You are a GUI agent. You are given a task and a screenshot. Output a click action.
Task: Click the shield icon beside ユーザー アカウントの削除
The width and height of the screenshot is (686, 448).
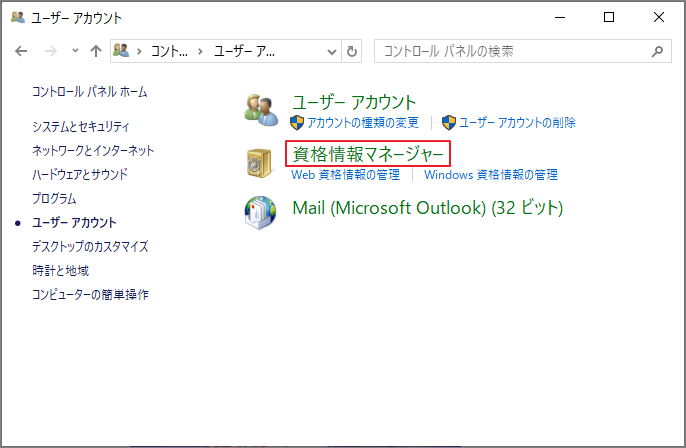coord(448,122)
